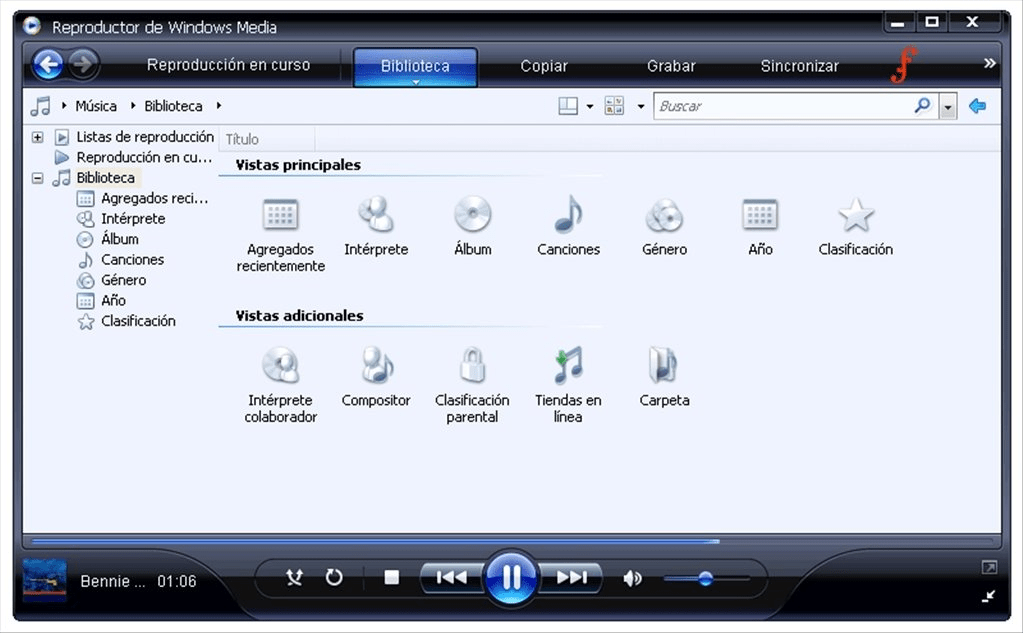The height and width of the screenshot is (633, 1023).
Task: Toggle shuffle playback mode
Action: pos(295,577)
